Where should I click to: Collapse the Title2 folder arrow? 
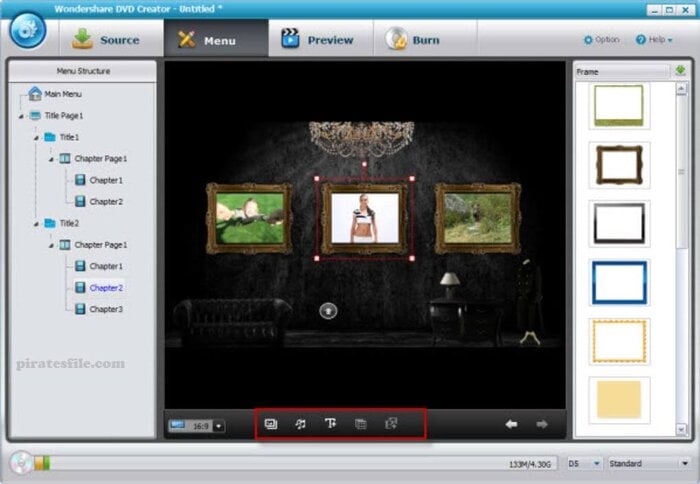tap(36, 224)
